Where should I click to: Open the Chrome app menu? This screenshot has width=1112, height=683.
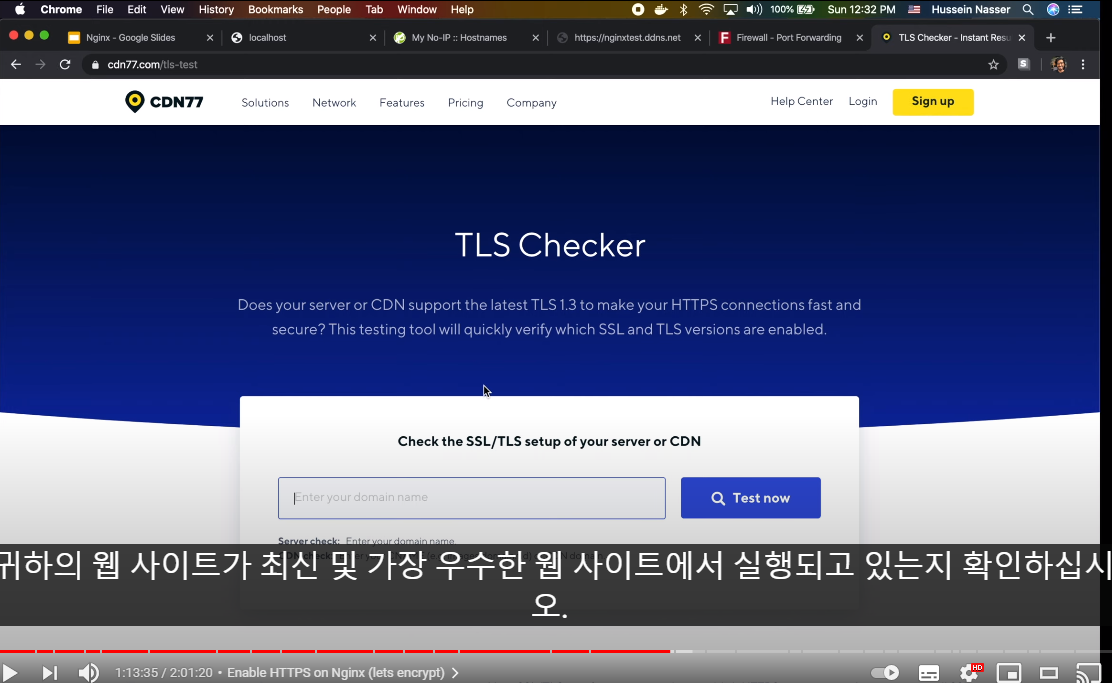61,9
